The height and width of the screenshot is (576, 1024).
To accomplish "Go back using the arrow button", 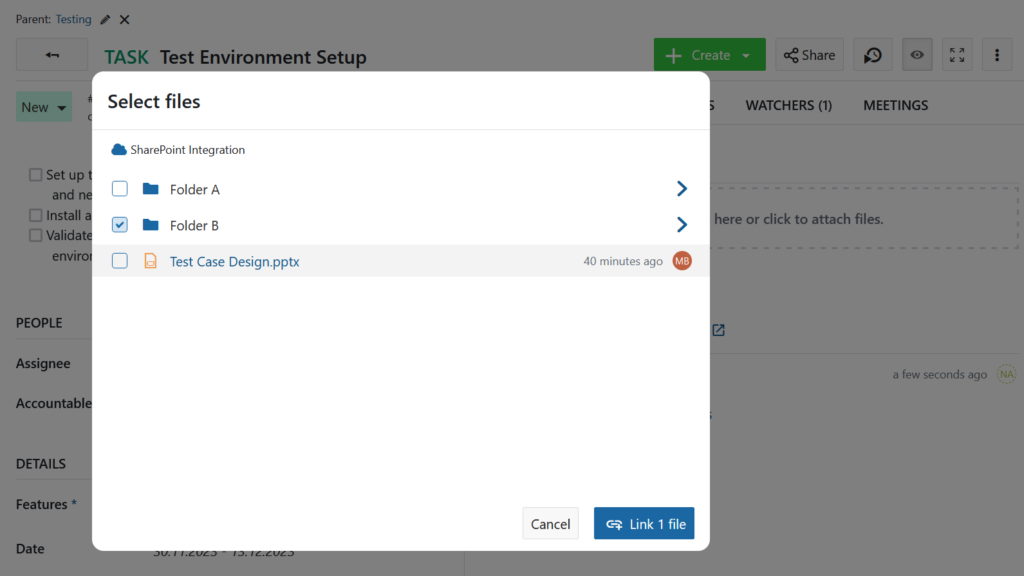I will coord(51,54).
